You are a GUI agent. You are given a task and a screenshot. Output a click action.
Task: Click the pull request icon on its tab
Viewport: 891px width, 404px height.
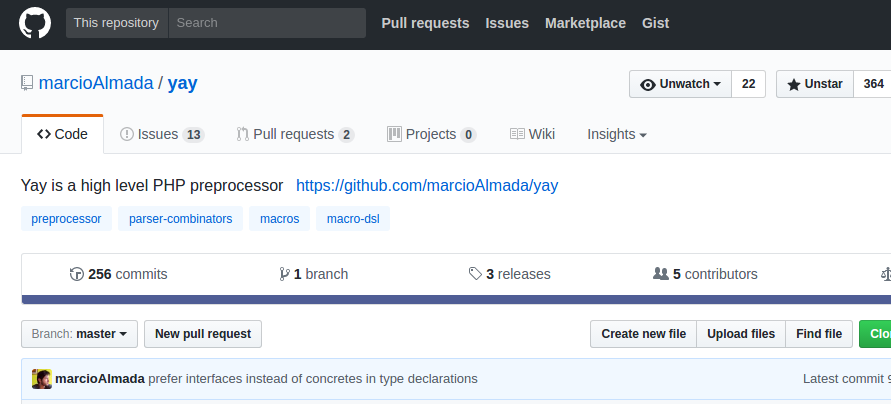point(243,134)
